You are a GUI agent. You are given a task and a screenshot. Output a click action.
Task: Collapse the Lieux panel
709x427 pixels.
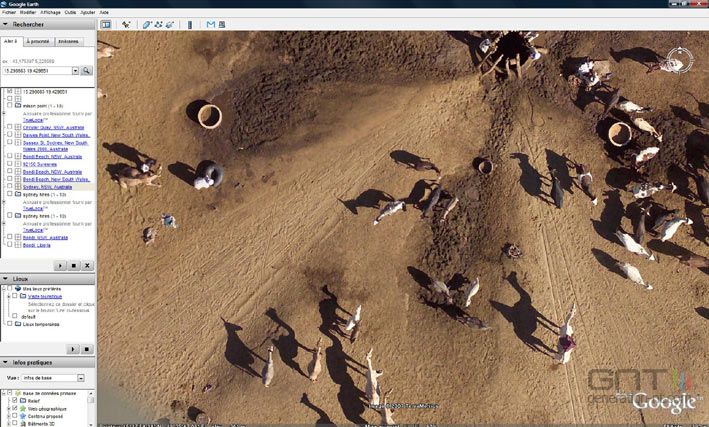[5, 279]
